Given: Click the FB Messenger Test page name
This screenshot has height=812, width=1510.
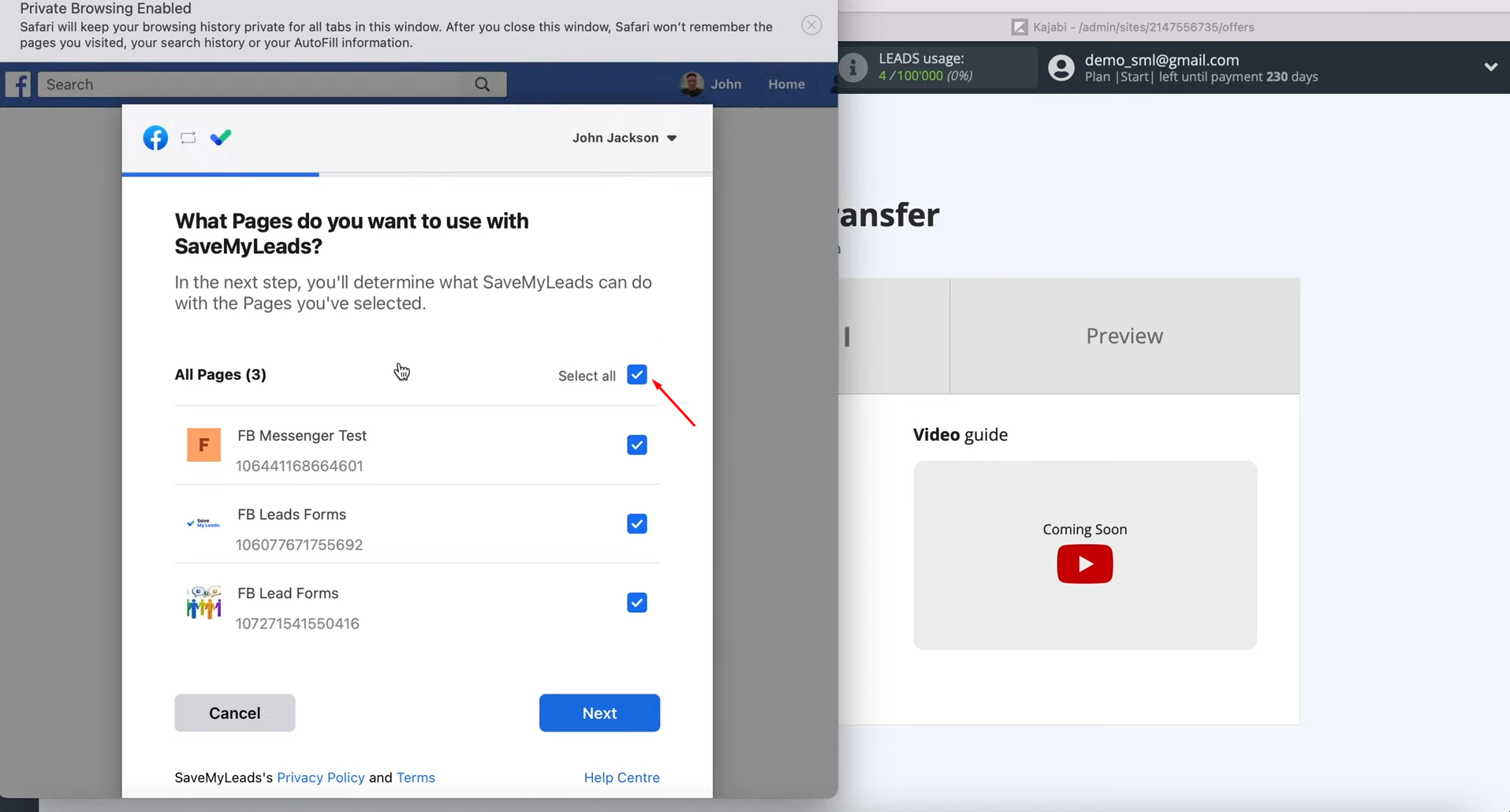Looking at the screenshot, I should pyautogui.click(x=302, y=435).
